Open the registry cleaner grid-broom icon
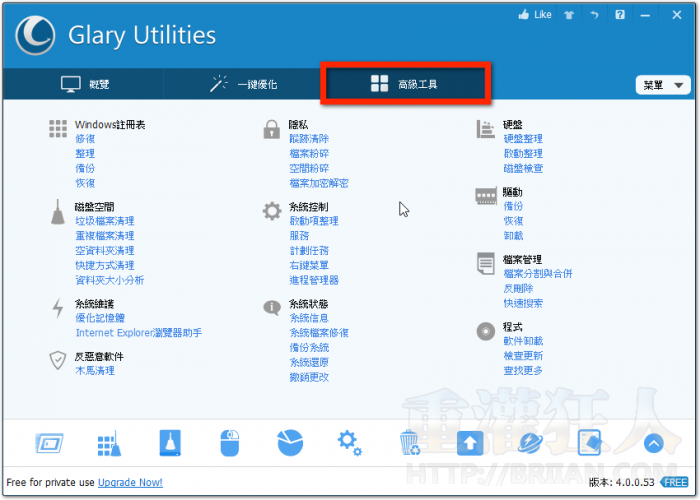The width and height of the screenshot is (700, 500). pos(109,443)
